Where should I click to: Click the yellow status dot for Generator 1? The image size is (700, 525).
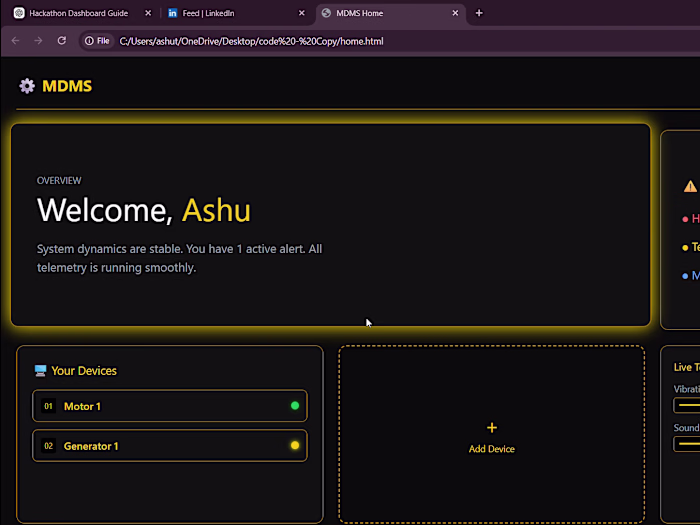click(x=295, y=445)
